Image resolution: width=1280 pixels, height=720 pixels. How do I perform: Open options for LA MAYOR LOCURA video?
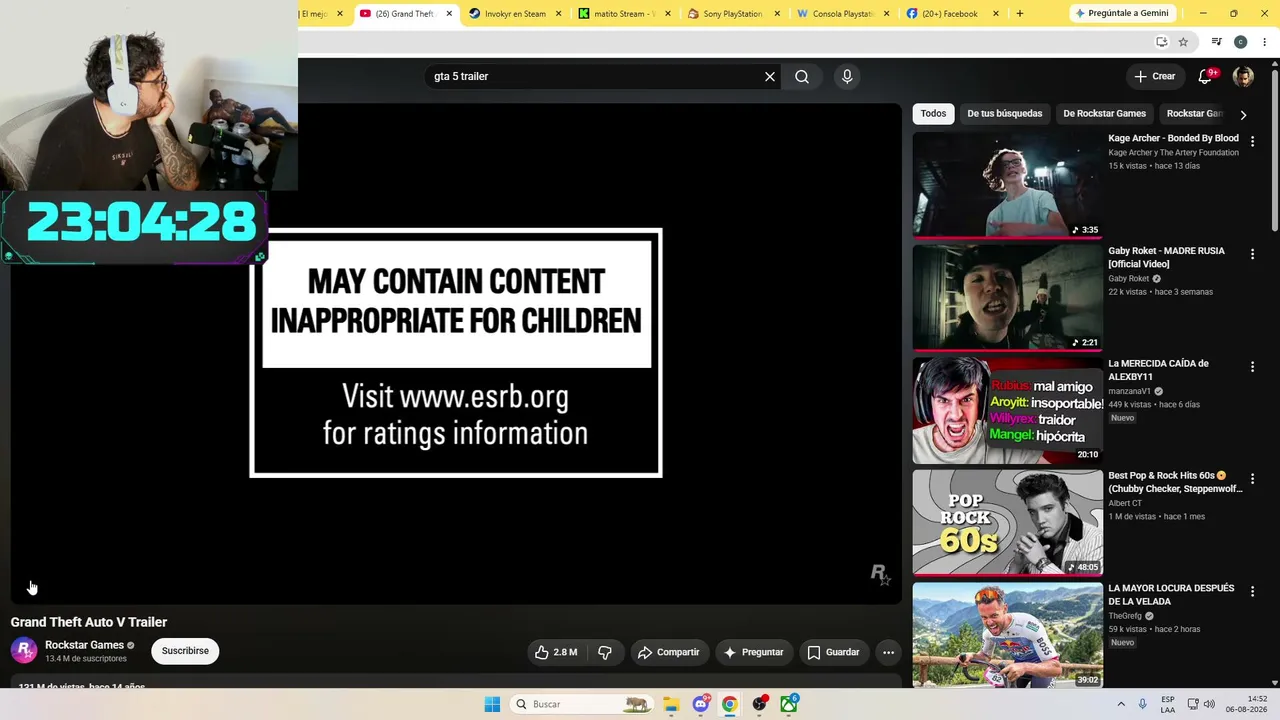(x=1252, y=592)
